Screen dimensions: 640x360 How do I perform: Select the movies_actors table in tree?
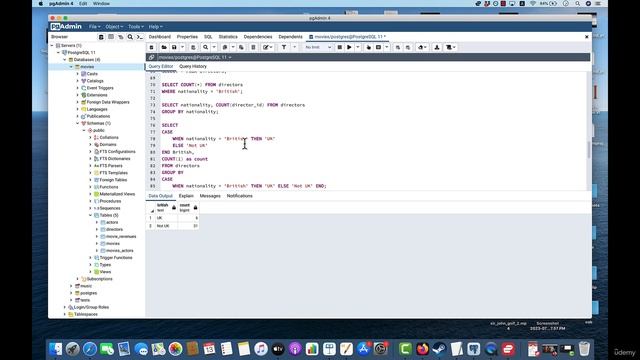point(120,251)
